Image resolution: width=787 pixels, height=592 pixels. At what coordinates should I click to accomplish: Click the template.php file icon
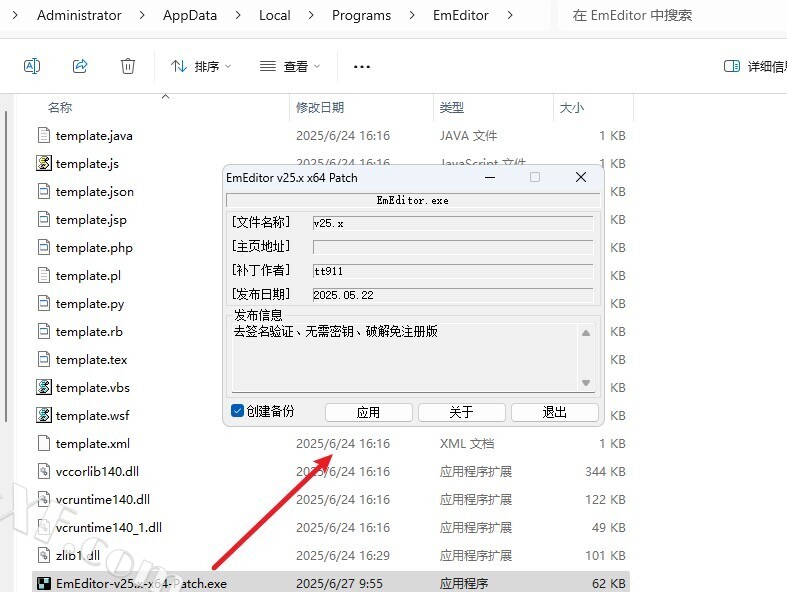[44, 247]
